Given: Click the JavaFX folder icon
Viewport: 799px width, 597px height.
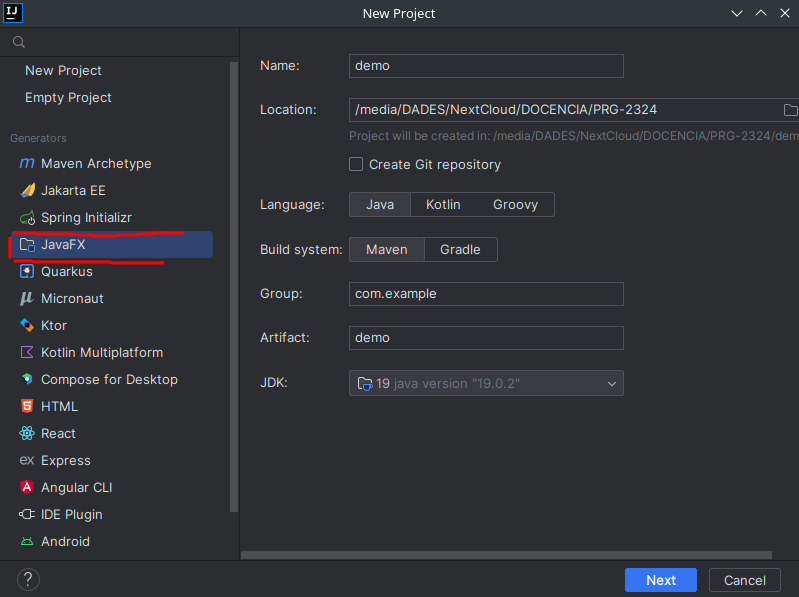Looking at the screenshot, I should [27, 245].
